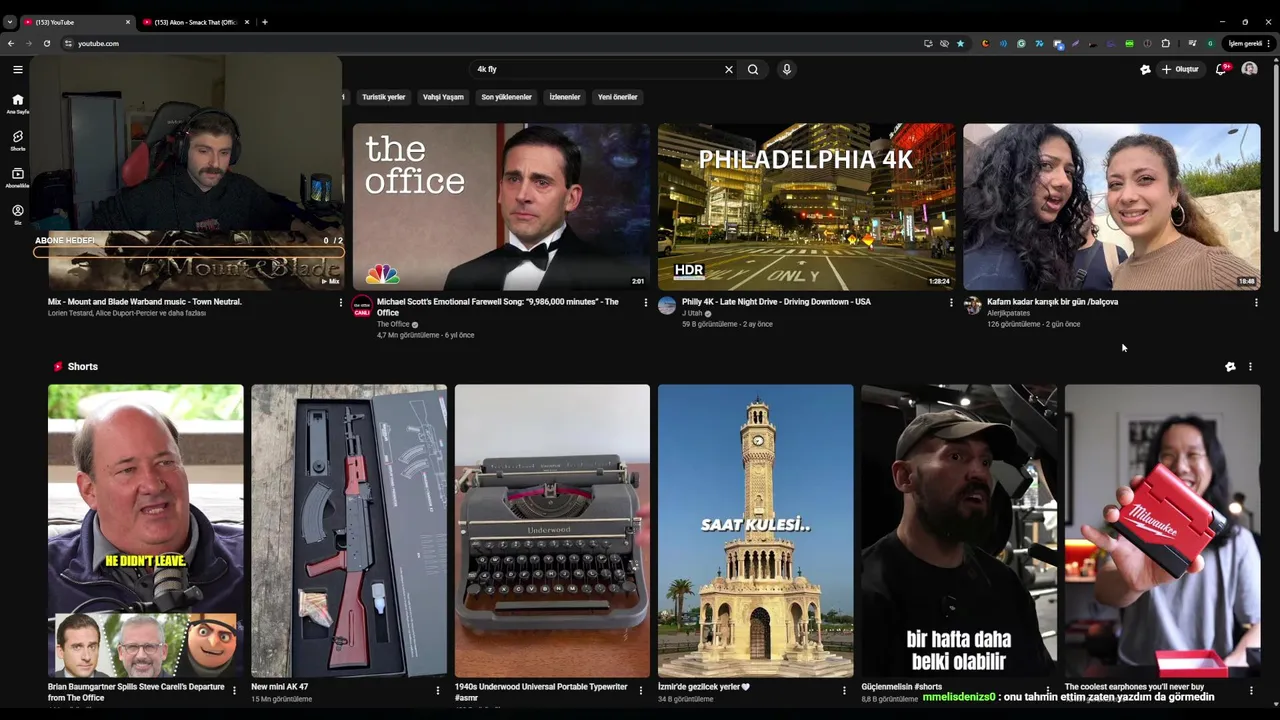This screenshot has height=720, width=1280.
Task: Open Kafam kadar karışık bir gün thumbnail
Action: click(x=1111, y=207)
